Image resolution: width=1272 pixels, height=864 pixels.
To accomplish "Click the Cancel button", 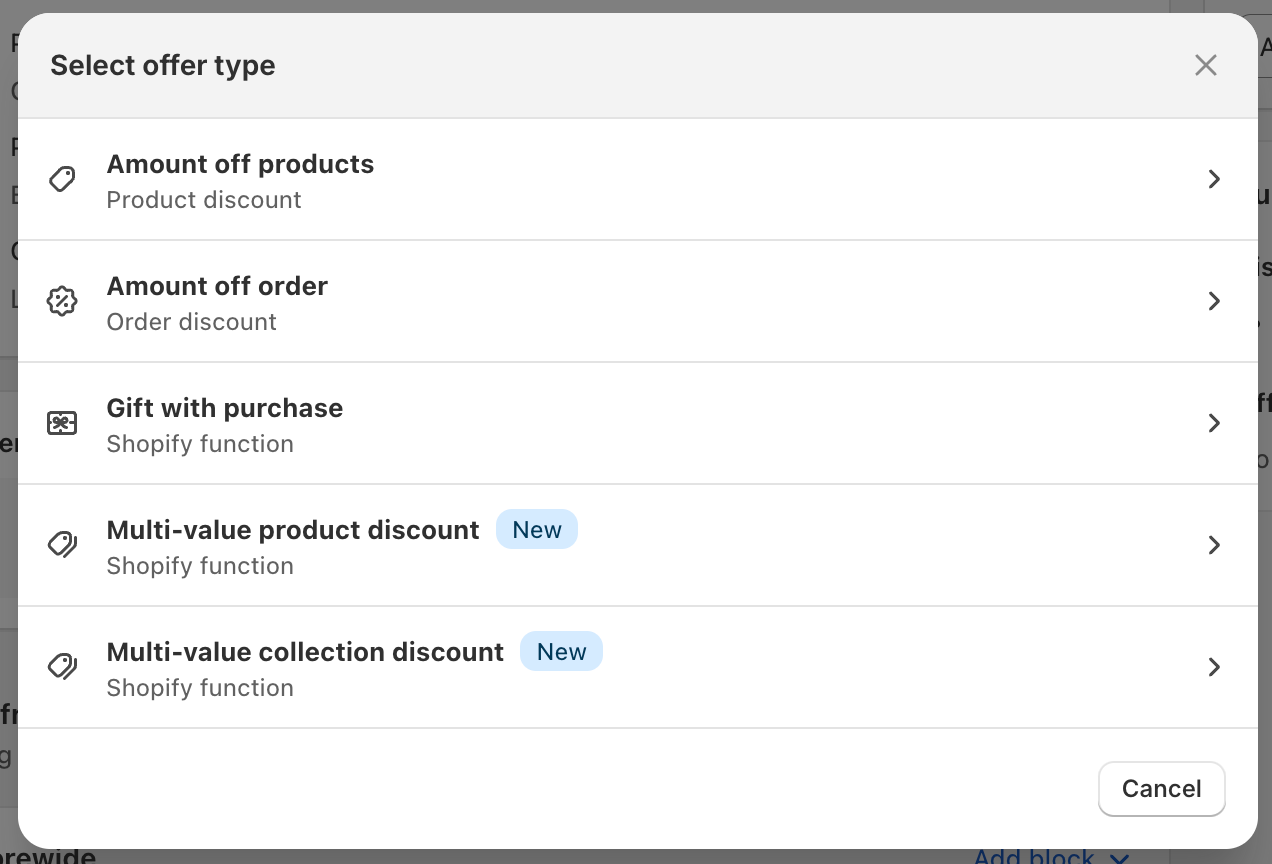I will tap(1161, 789).
